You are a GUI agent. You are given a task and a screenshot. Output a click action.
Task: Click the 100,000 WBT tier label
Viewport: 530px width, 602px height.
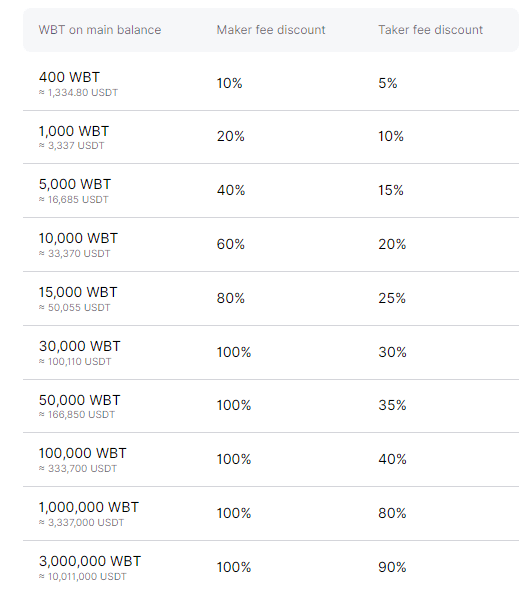83,453
